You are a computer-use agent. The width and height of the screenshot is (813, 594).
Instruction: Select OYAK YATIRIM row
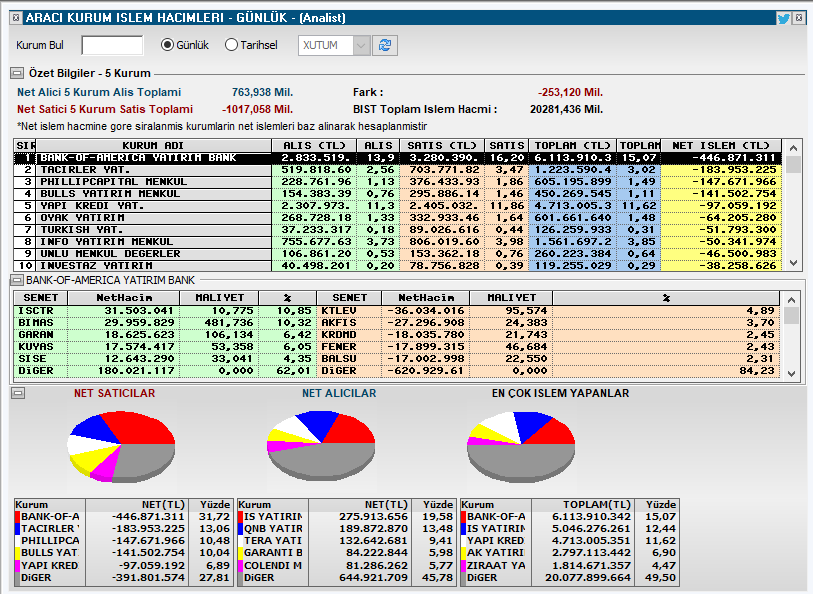pos(398,218)
